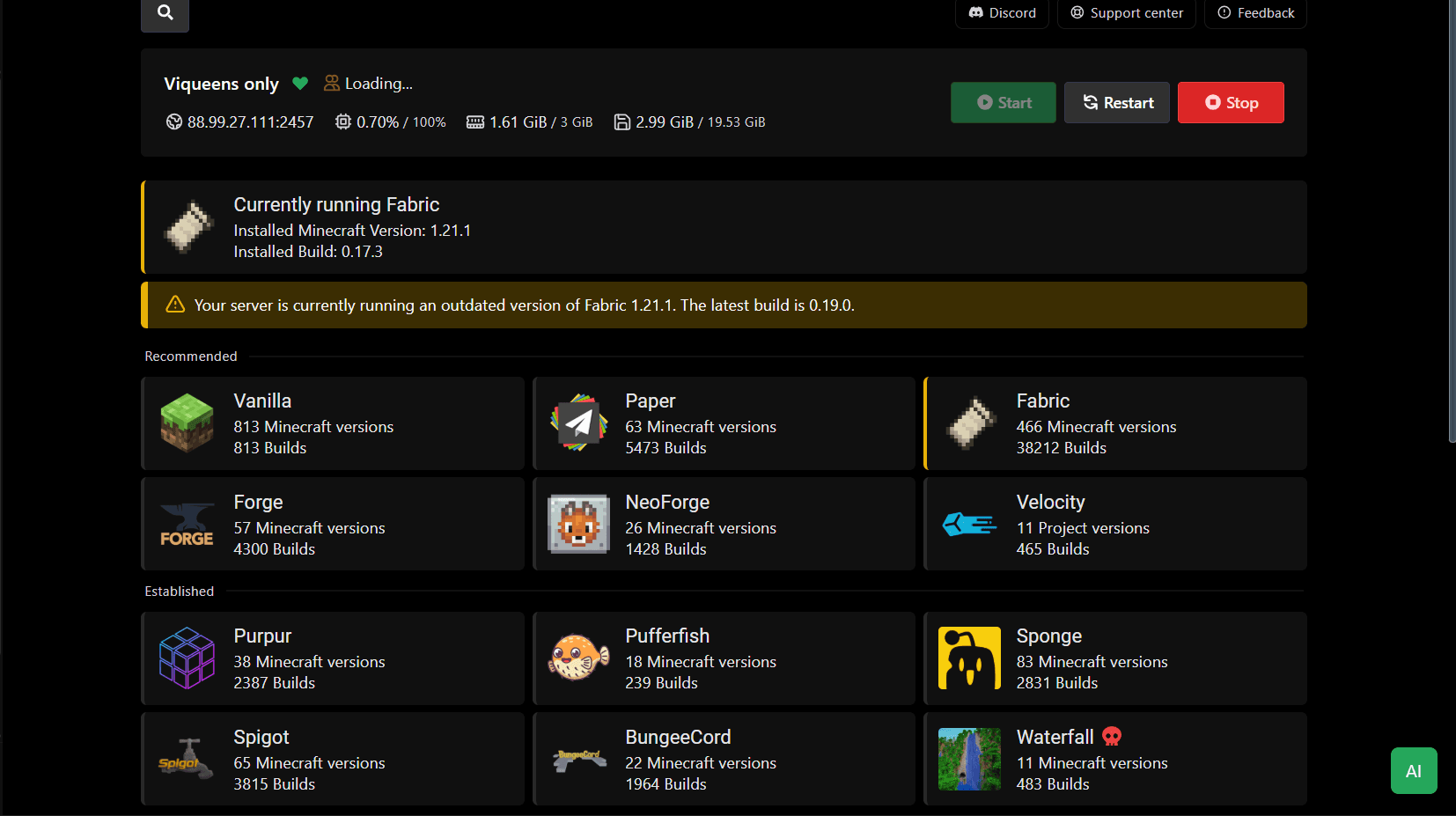Image resolution: width=1456 pixels, height=816 pixels.
Task: Click the CPU chip icon near 0.70%
Action: [x=343, y=121]
